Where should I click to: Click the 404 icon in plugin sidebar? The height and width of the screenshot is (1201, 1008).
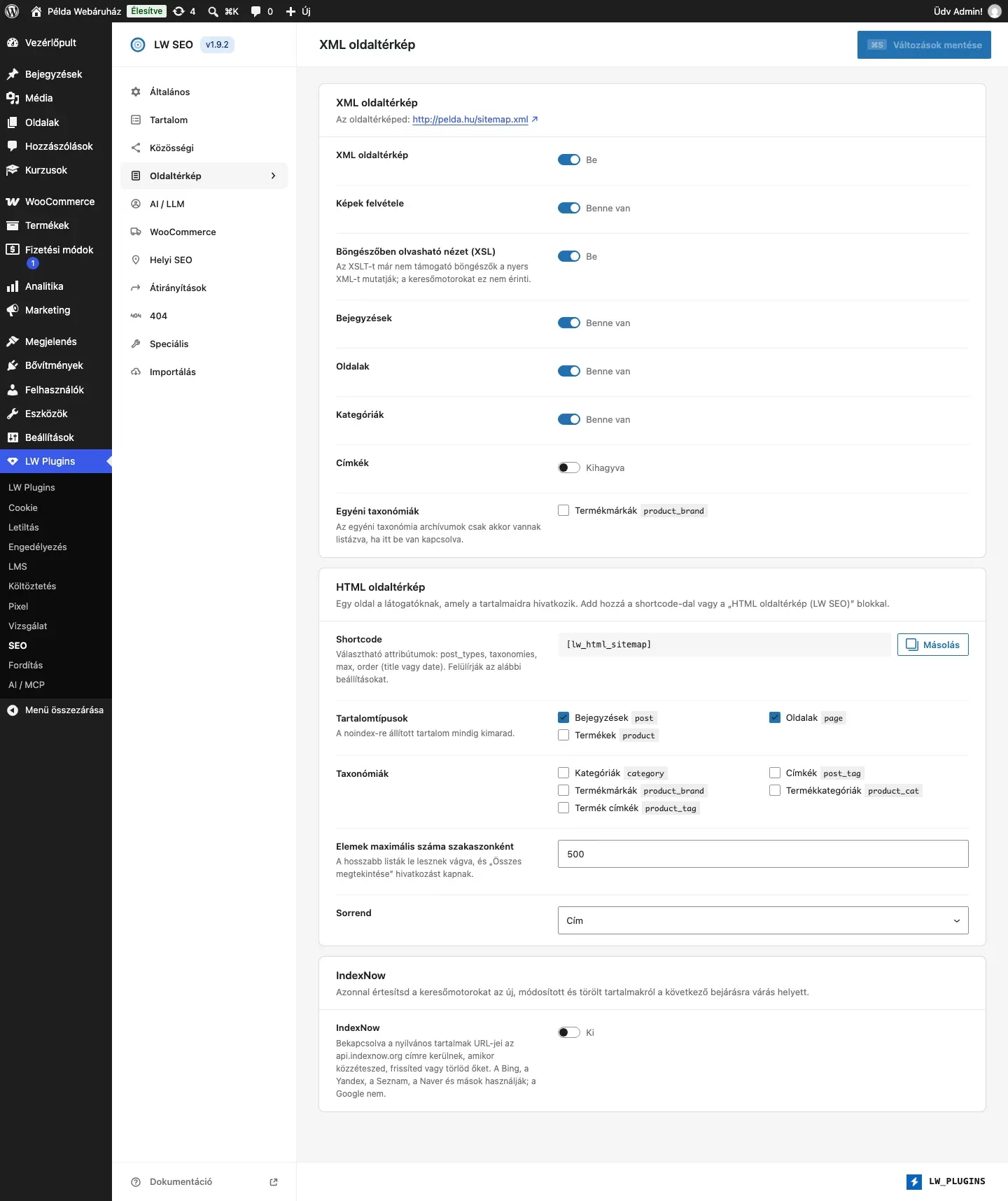(136, 316)
